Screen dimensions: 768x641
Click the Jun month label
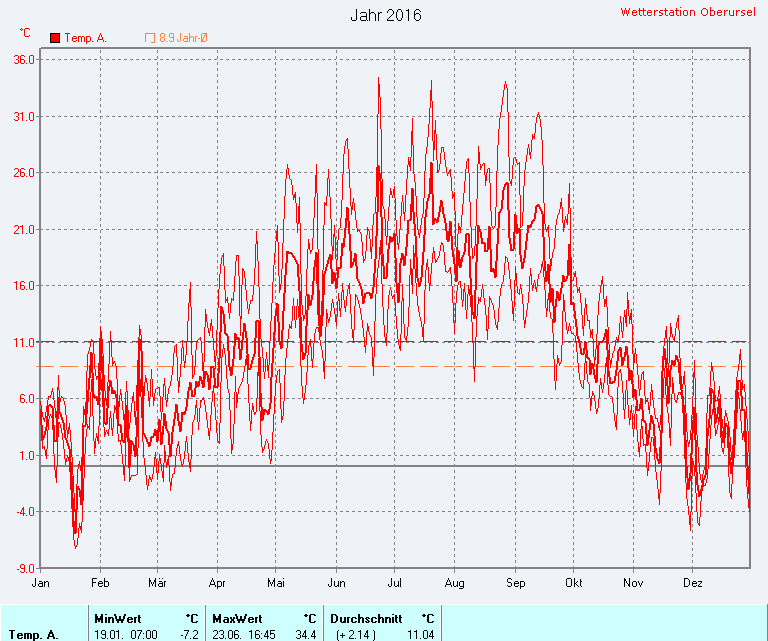click(336, 583)
